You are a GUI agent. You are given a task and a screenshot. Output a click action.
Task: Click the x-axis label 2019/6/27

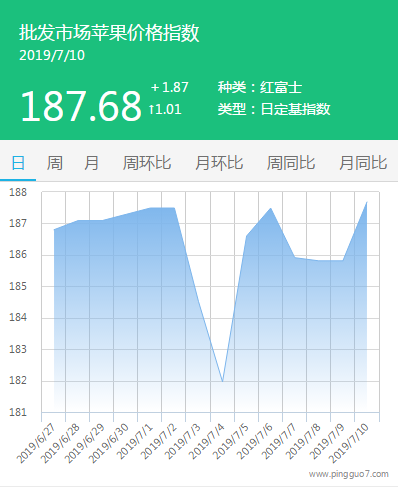click(36, 444)
